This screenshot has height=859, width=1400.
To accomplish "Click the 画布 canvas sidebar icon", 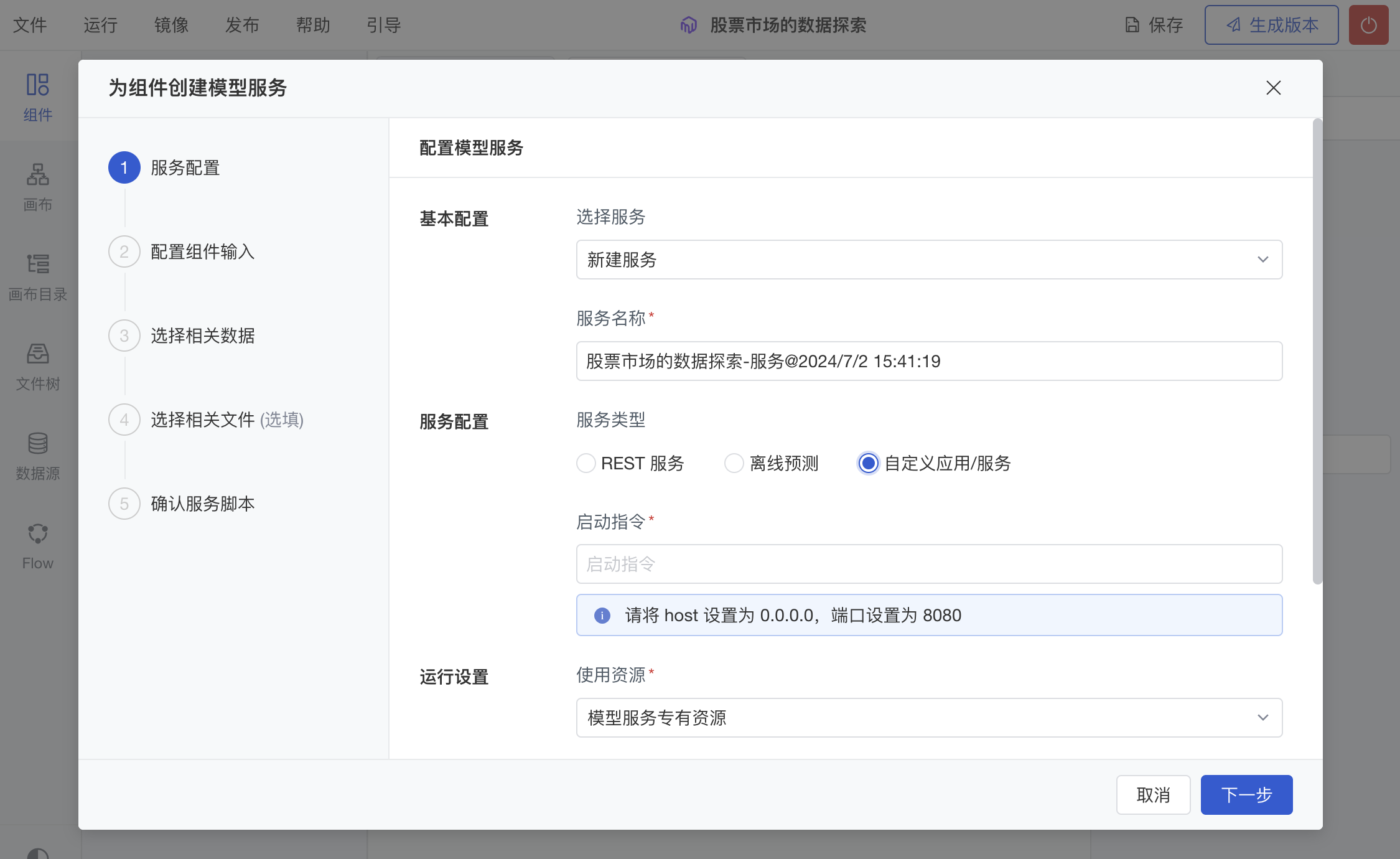I will pyautogui.click(x=37, y=175).
